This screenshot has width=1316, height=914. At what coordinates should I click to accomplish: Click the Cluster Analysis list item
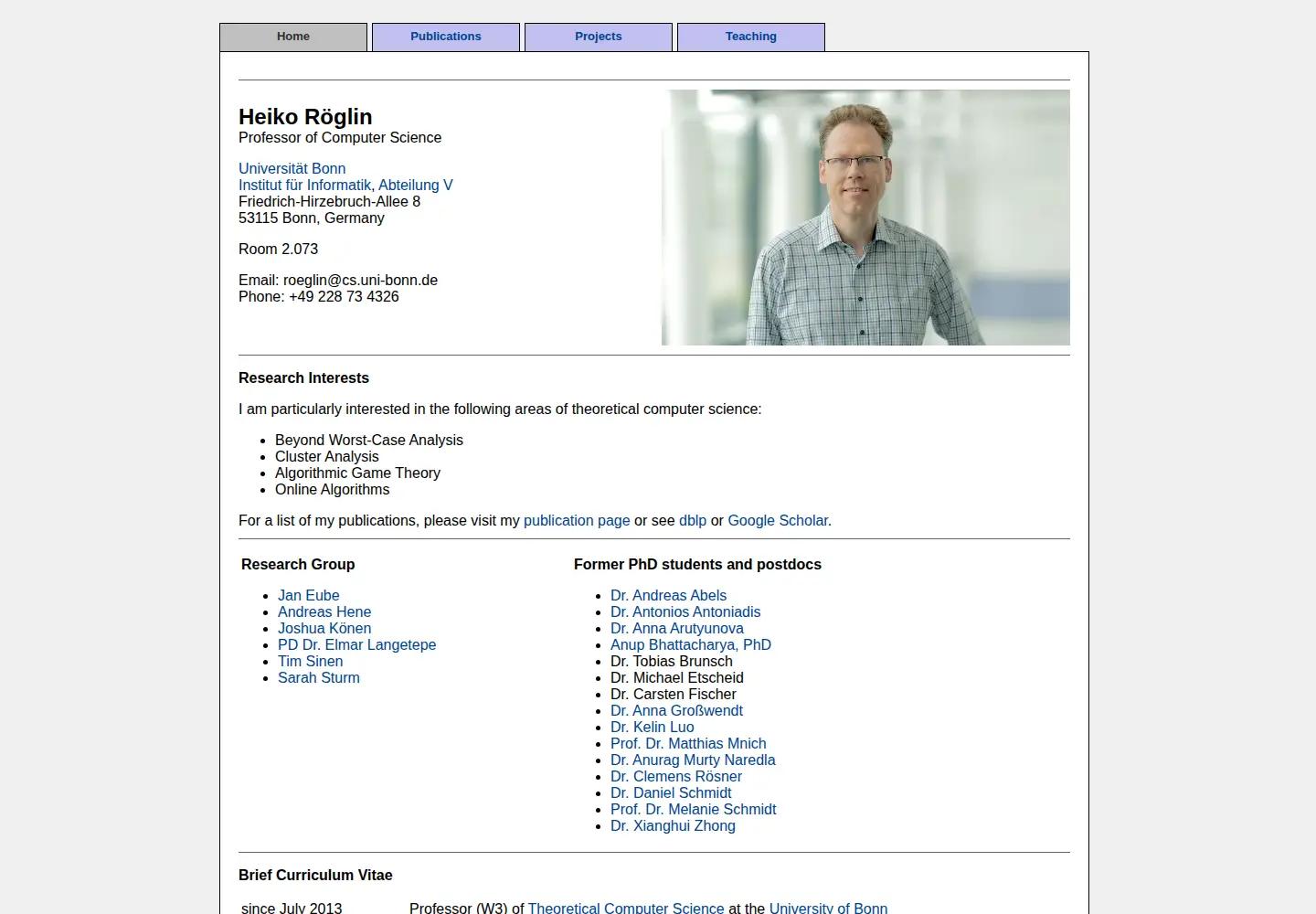coord(326,456)
